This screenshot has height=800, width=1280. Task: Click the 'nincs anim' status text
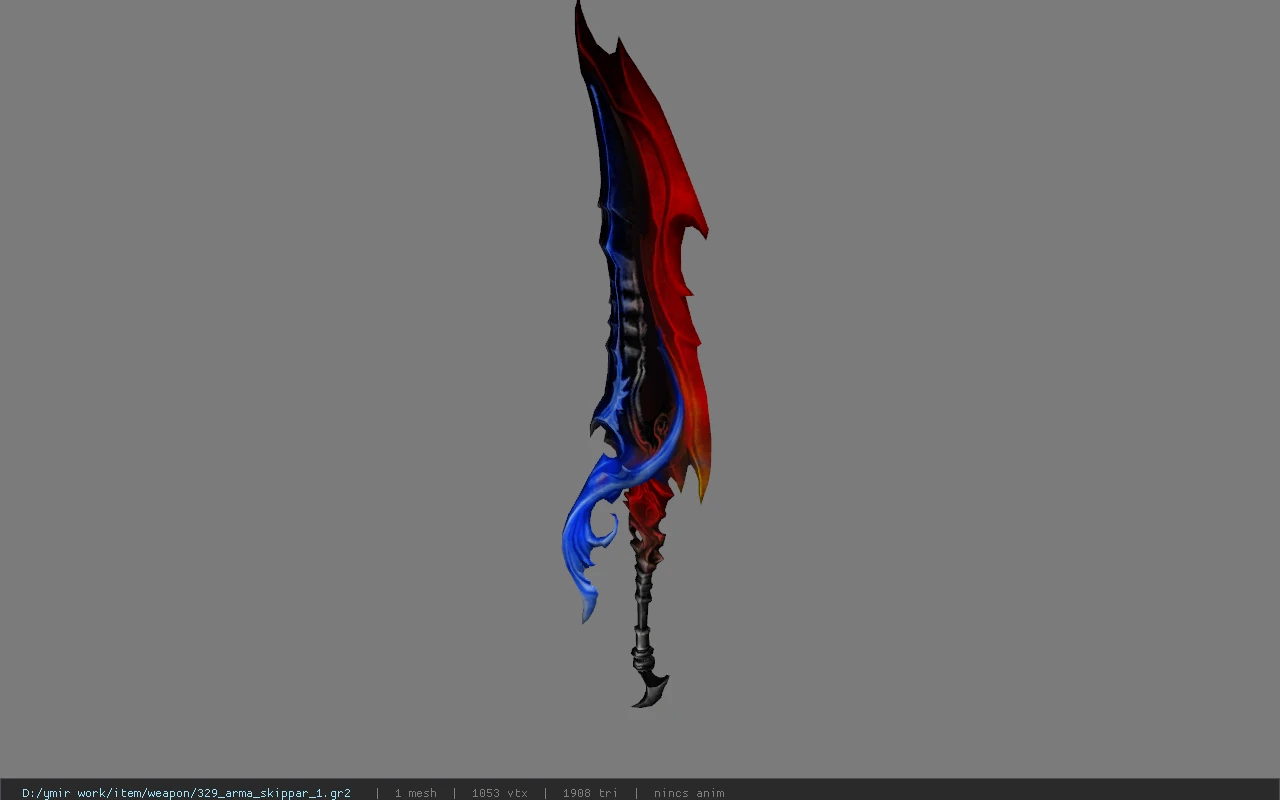coord(689,793)
